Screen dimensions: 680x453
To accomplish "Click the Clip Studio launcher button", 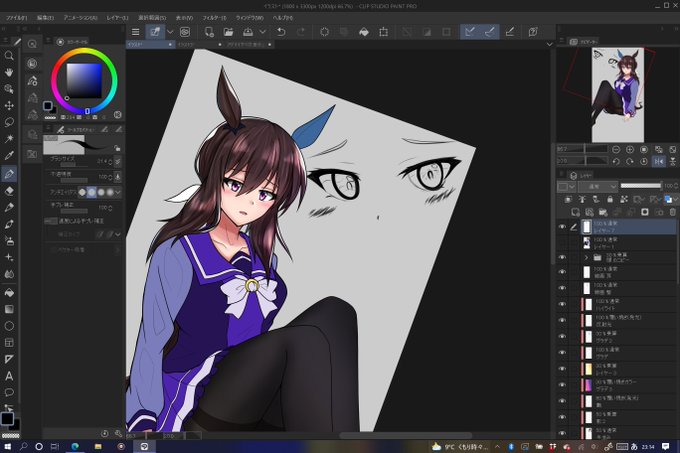I will tap(185, 32).
